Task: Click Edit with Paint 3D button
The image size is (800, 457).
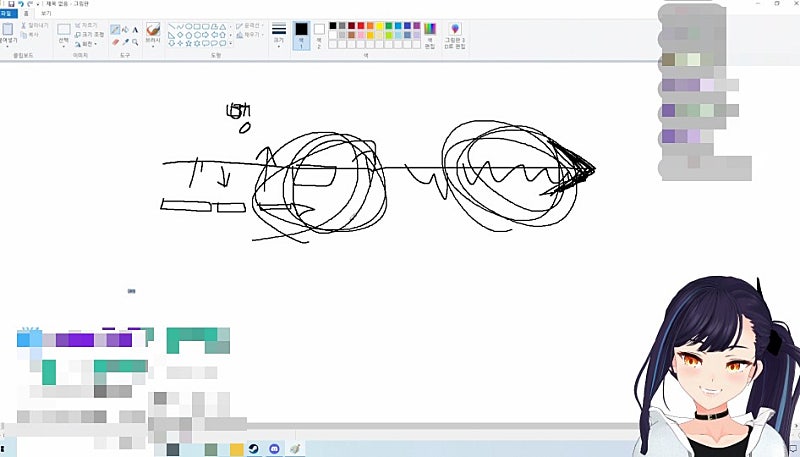Action: (456, 35)
